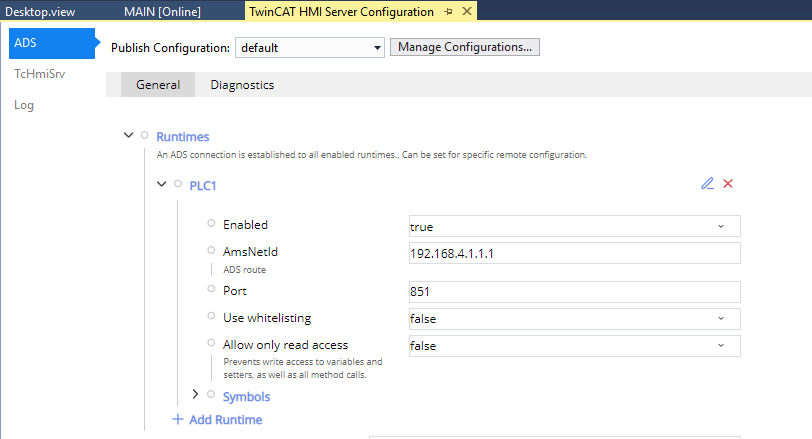Toggle the circle marker beside Port
812x439 pixels.
tap(211, 289)
